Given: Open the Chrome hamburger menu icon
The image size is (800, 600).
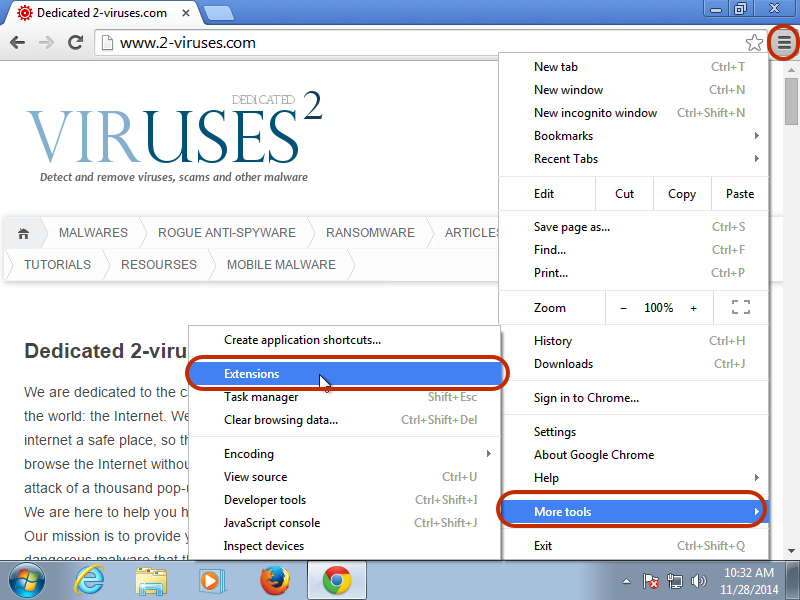Looking at the screenshot, I should point(784,42).
